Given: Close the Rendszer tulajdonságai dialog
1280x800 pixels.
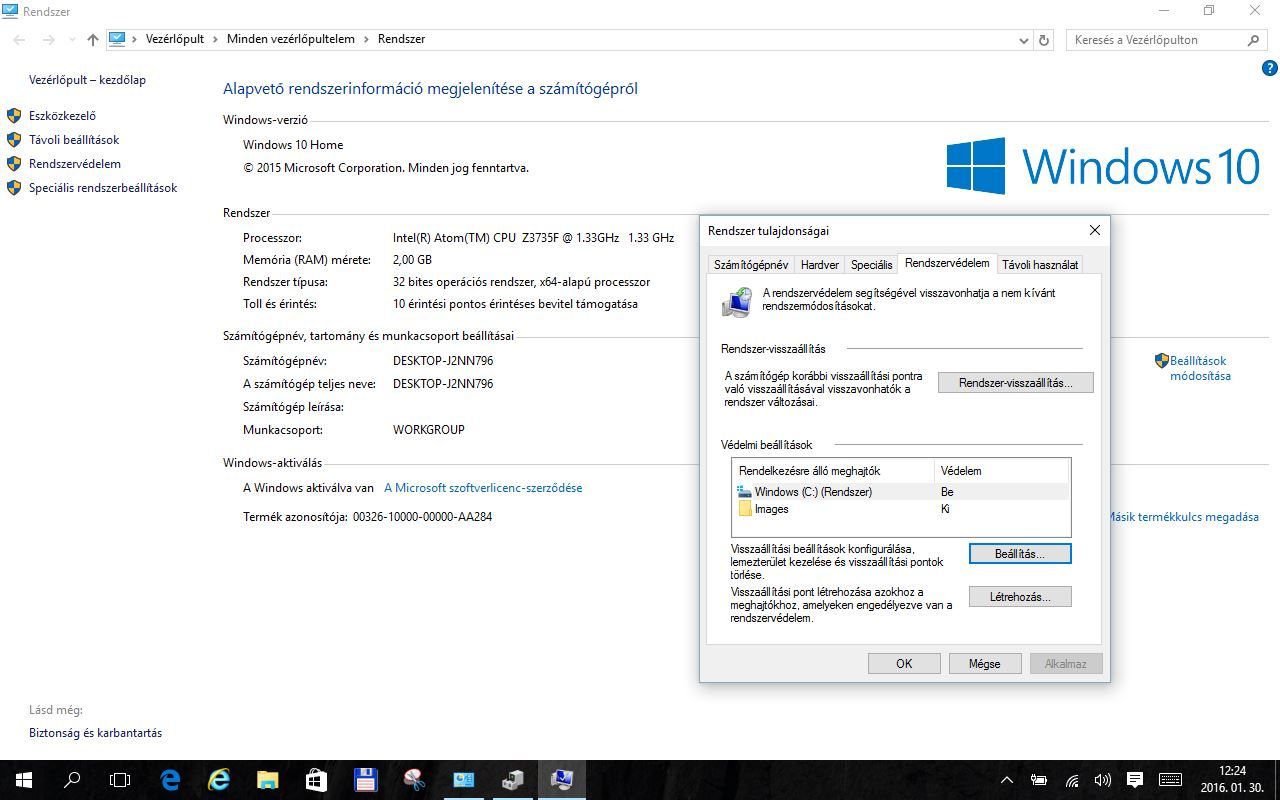Looking at the screenshot, I should click(1094, 230).
